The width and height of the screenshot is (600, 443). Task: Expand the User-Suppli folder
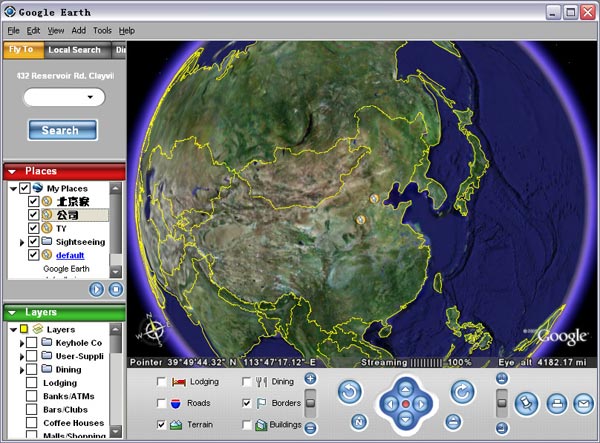tap(22, 357)
